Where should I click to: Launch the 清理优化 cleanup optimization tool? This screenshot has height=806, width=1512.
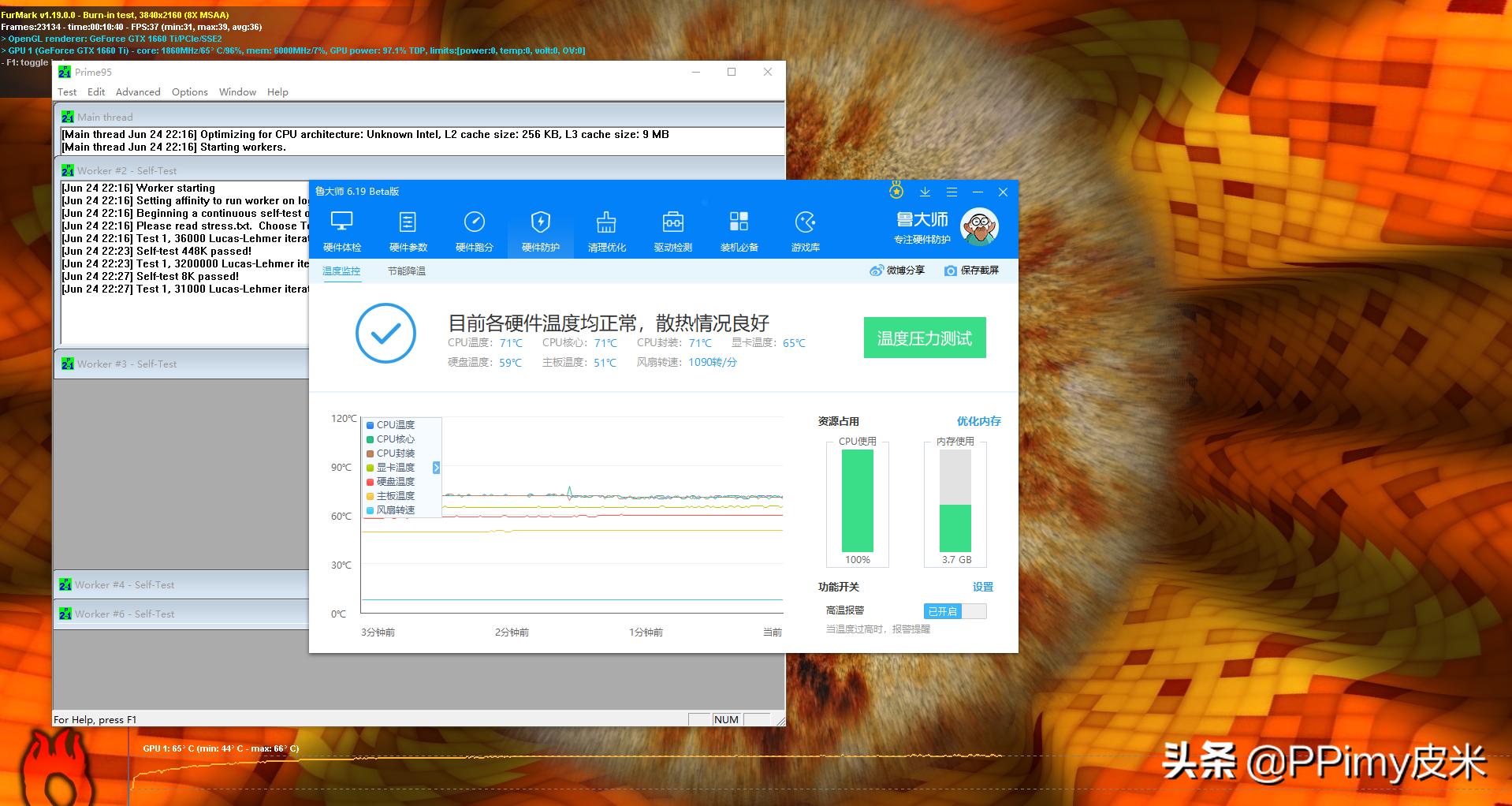pyautogui.click(x=606, y=229)
